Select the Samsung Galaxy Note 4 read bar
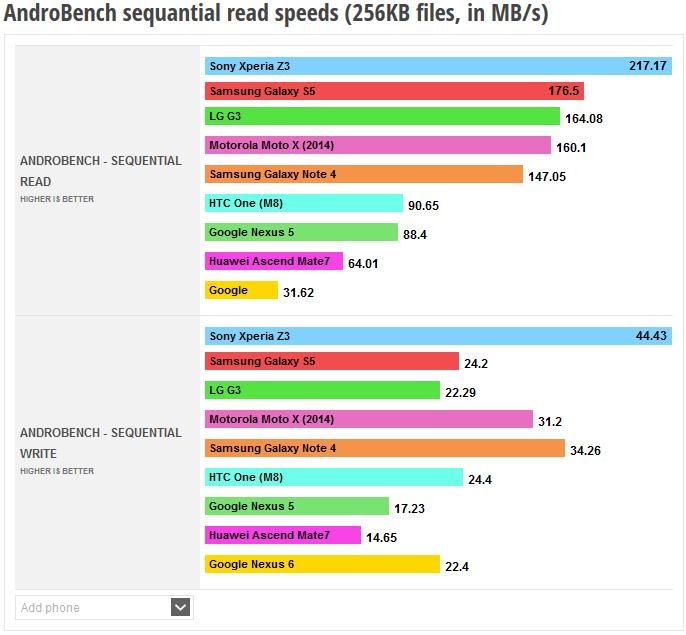Screen dimensions: 686x635 pyautogui.click(x=364, y=174)
